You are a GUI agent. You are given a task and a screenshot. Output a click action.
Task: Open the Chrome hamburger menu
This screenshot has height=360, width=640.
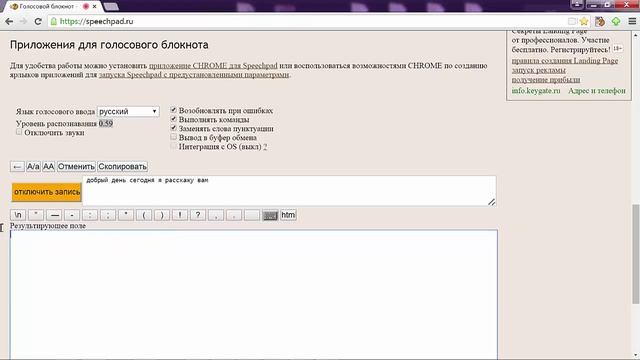(632, 21)
